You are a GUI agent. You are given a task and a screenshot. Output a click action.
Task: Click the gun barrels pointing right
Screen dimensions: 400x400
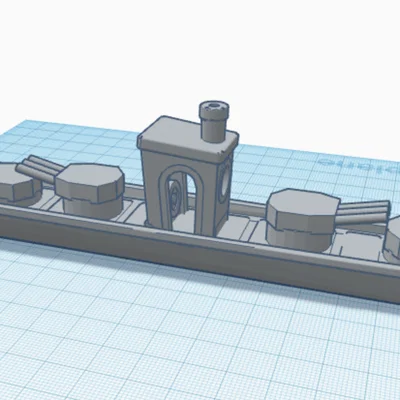pyautogui.click(x=363, y=212)
